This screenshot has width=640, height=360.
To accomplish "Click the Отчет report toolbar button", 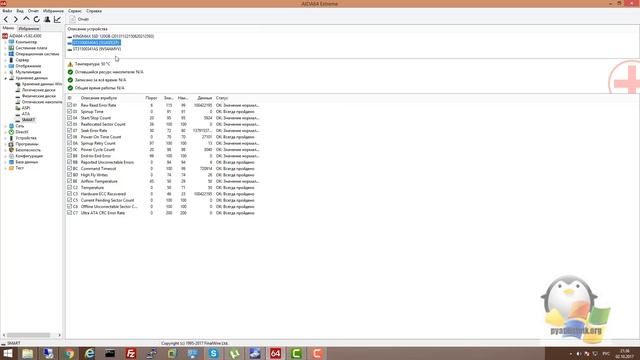I will pos(80,19).
